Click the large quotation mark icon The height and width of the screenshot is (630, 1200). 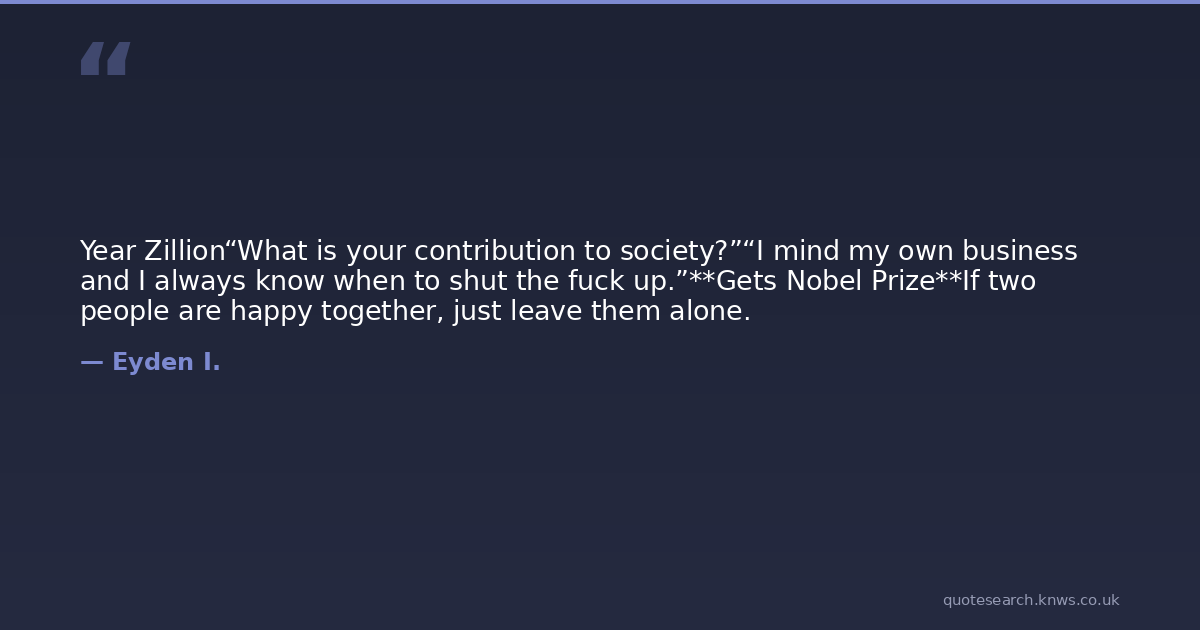point(105,58)
